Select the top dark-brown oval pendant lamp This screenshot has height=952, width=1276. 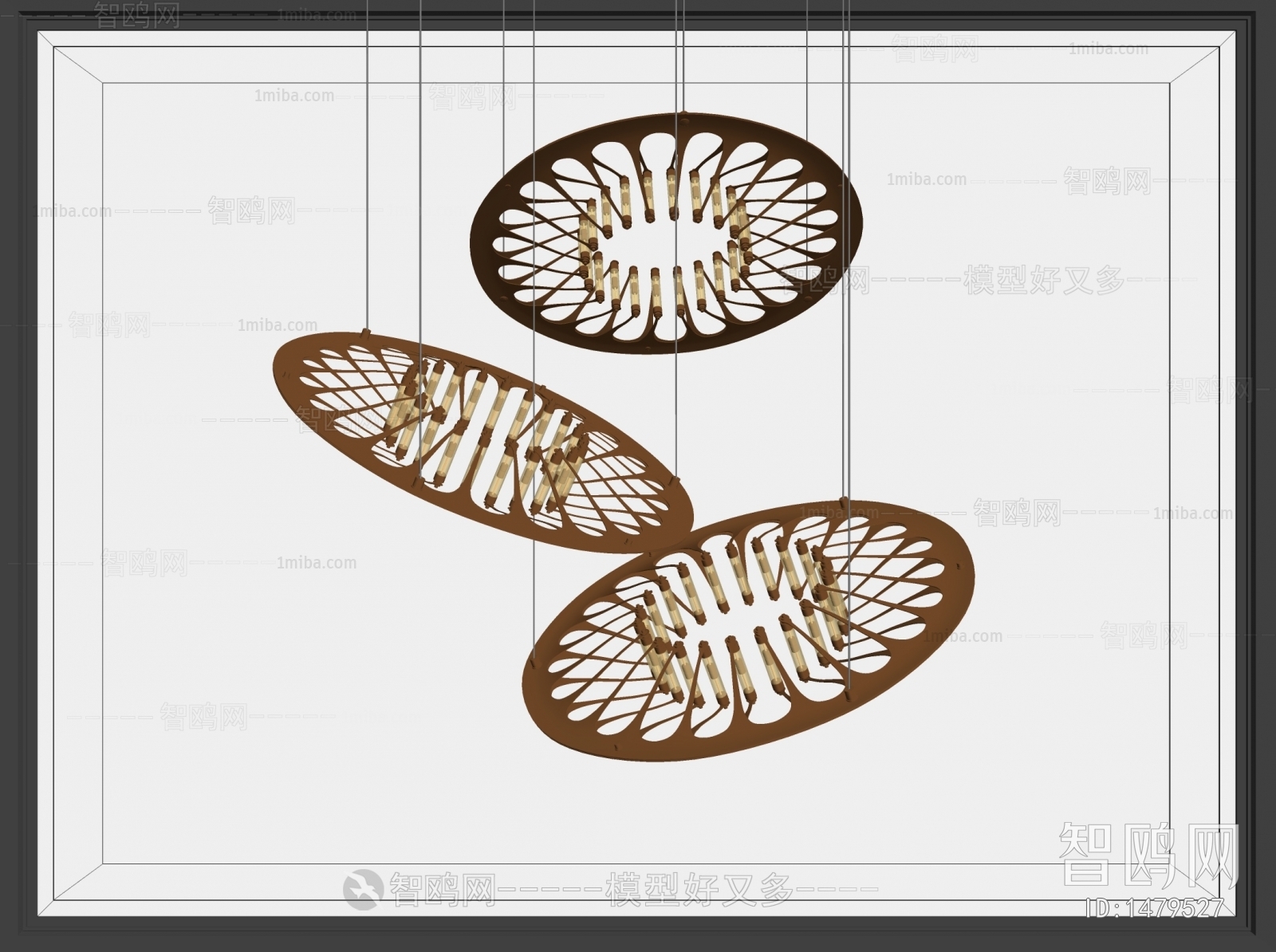point(667,233)
